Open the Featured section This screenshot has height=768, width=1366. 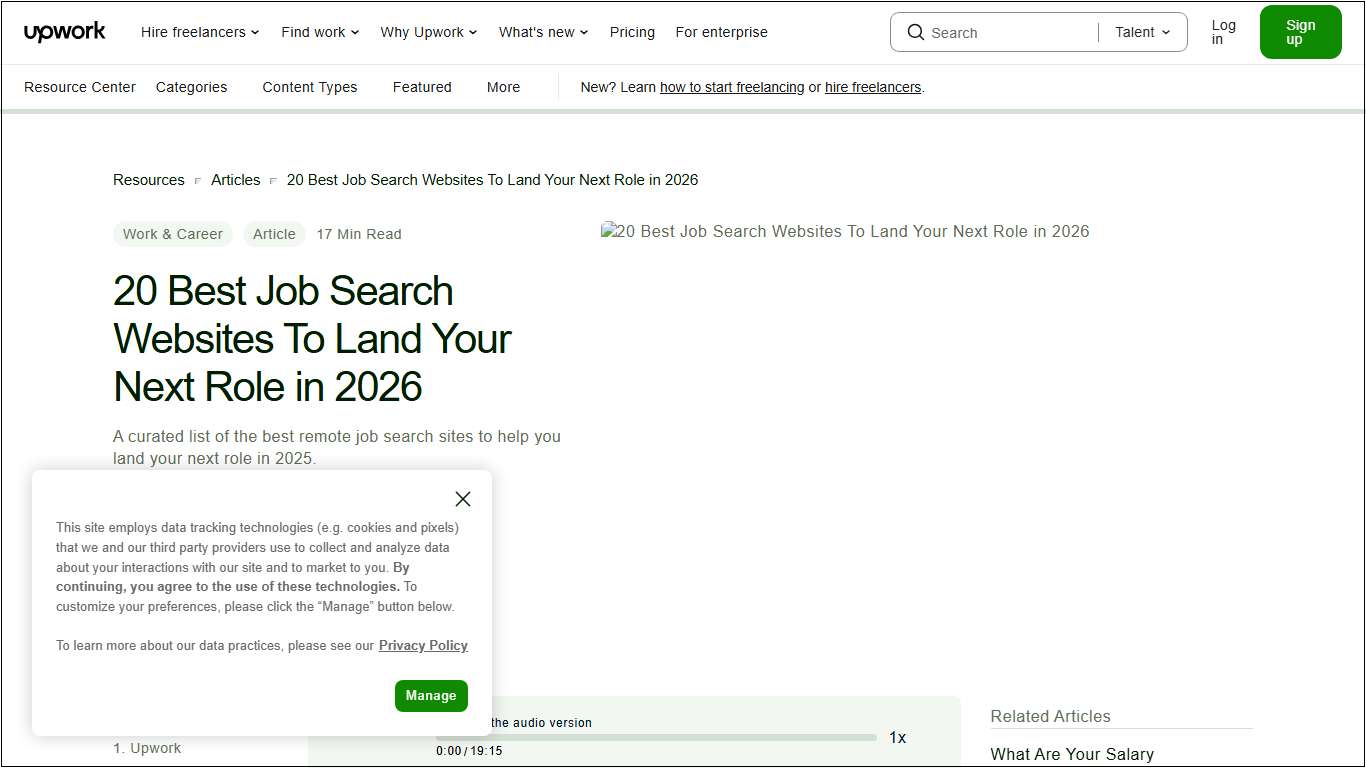tap(422, 87)
